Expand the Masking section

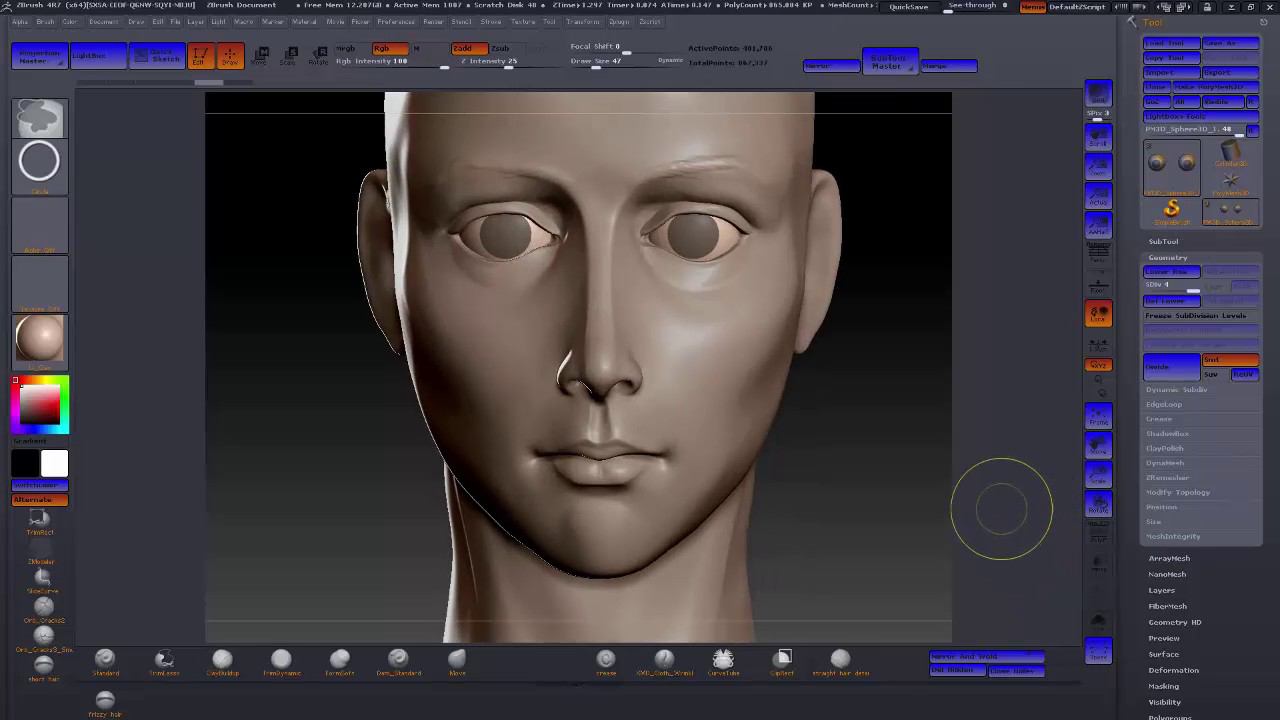click(x=1163, y=686)
